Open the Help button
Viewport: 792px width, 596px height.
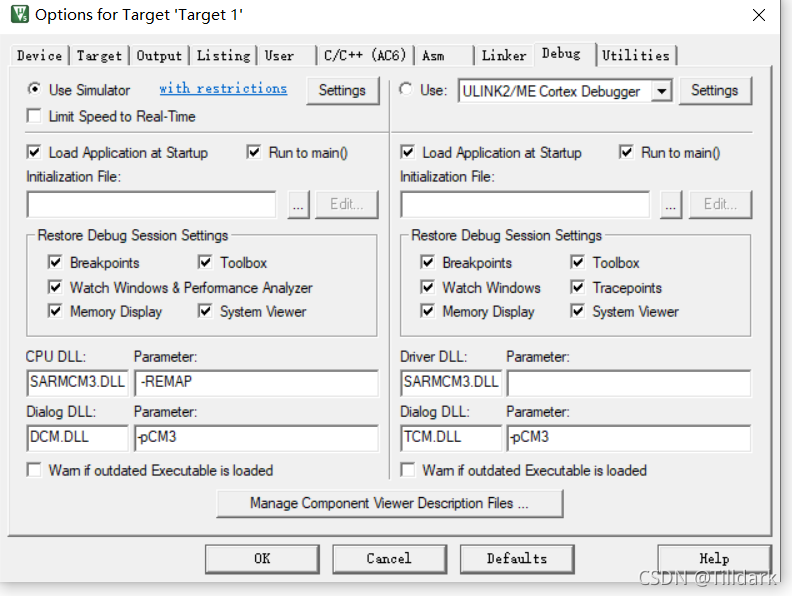[x=714, y=559]
